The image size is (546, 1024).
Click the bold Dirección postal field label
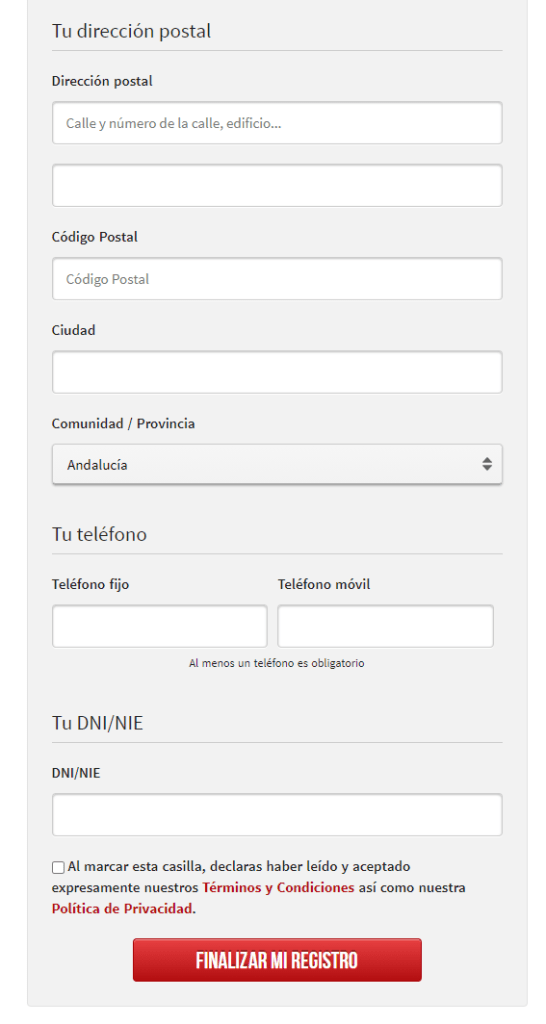(102, 81)
